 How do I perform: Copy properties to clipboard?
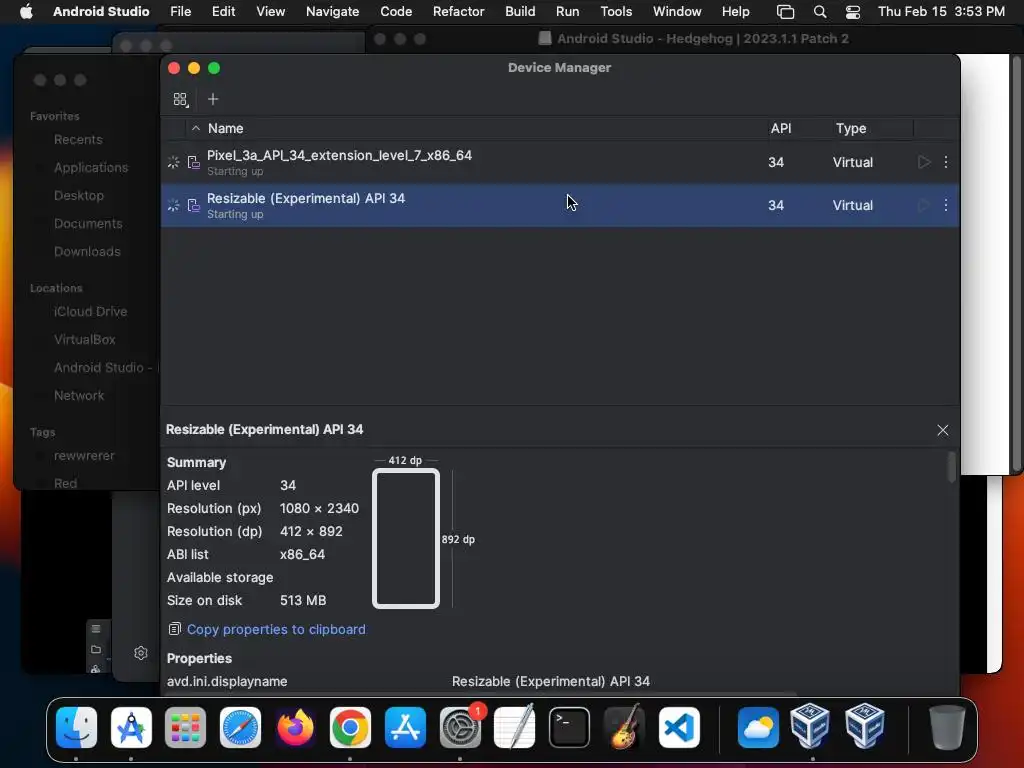(x=276, y=629)
